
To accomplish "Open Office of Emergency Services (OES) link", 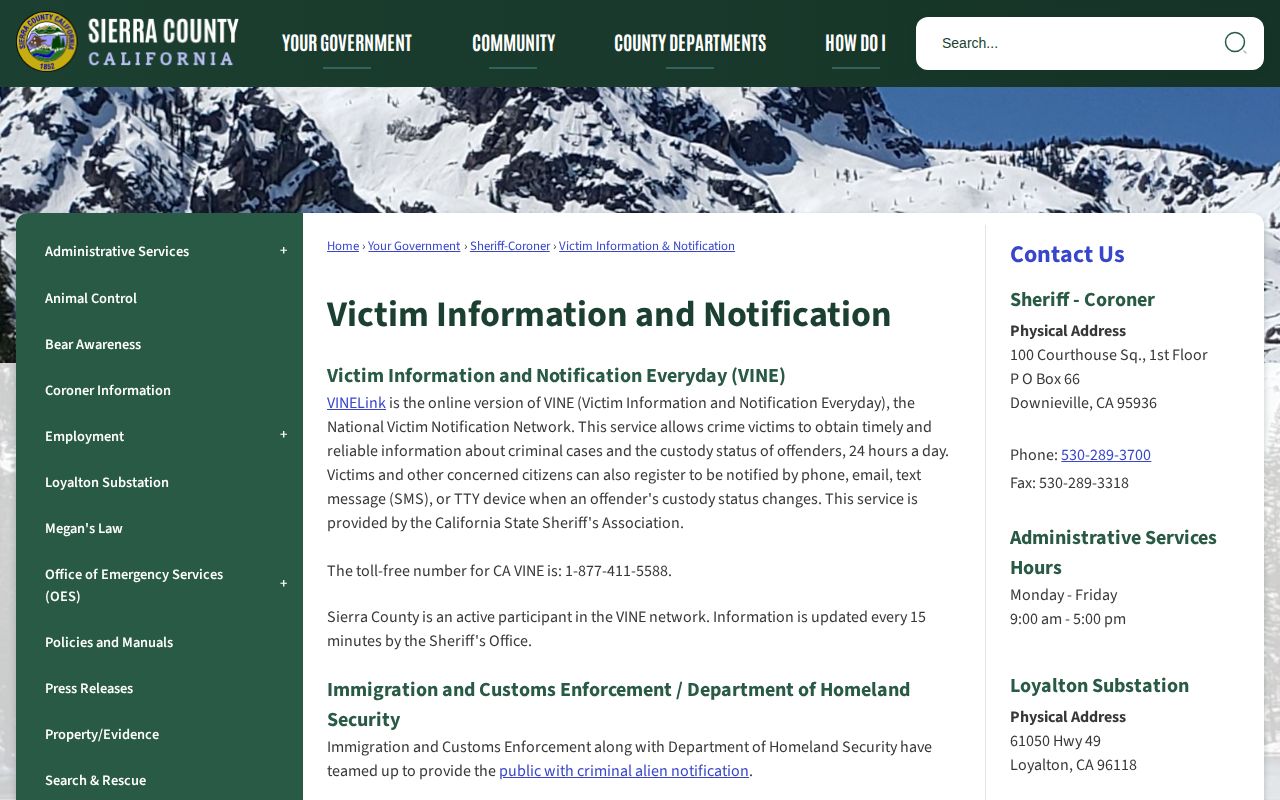I will tap(134, 585).
